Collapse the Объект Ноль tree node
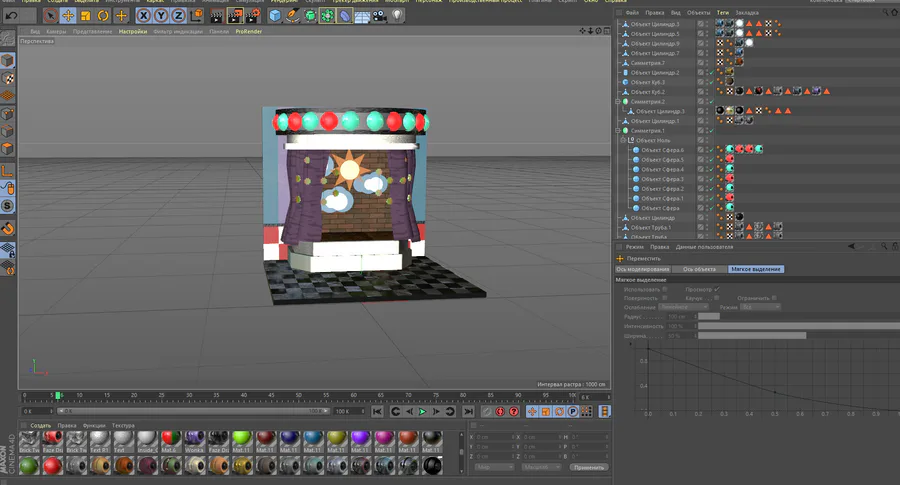The width and height of the screenshot is (900, 485). tap(623, 140)
